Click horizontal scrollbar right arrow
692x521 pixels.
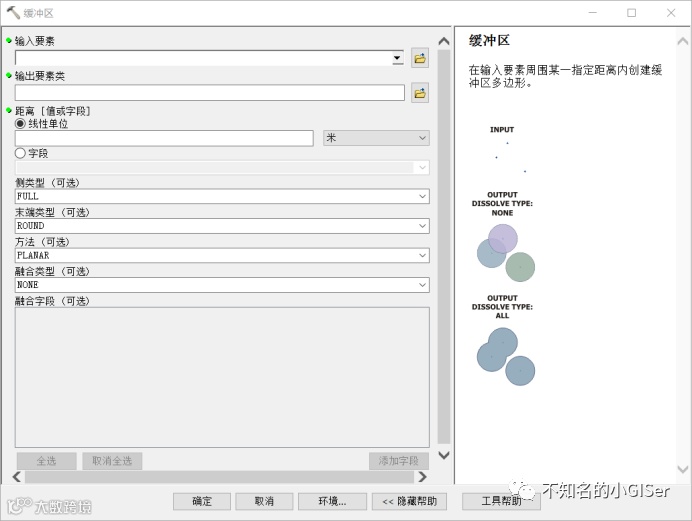tap(422, 476)
